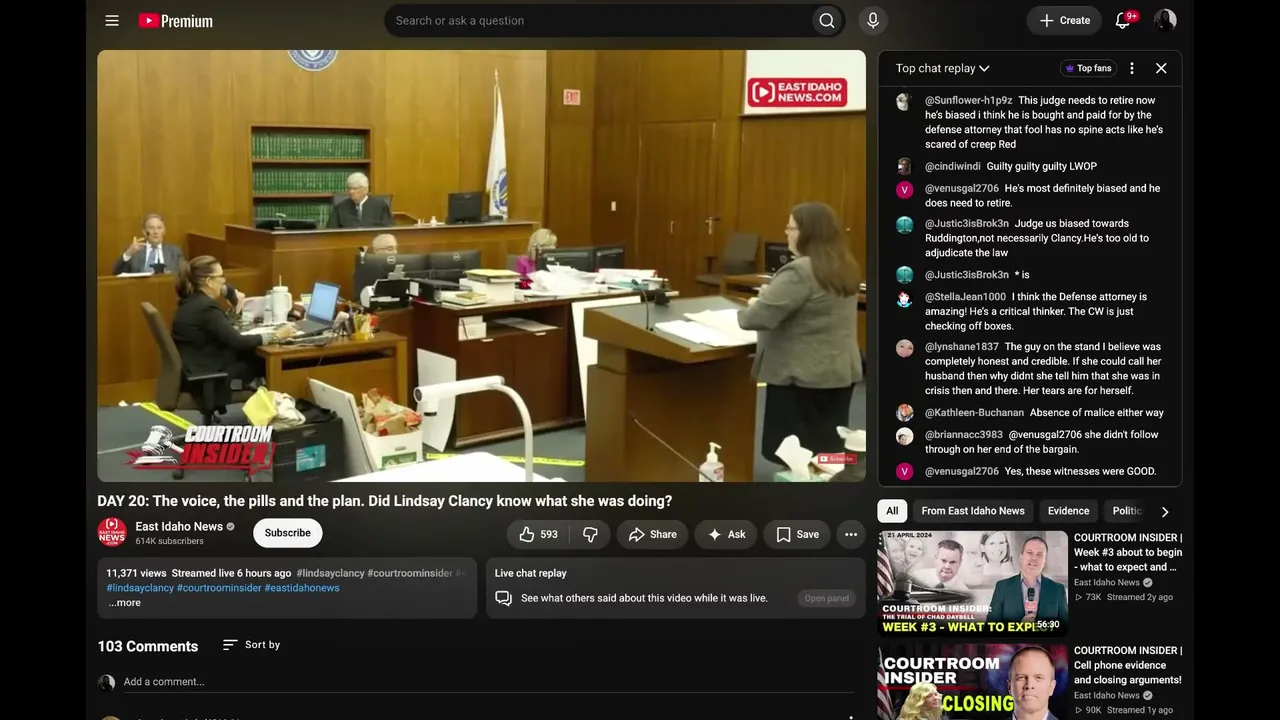
Task: Click @Kathleen-Buchanan chat avatar
Action: point(904,413)
